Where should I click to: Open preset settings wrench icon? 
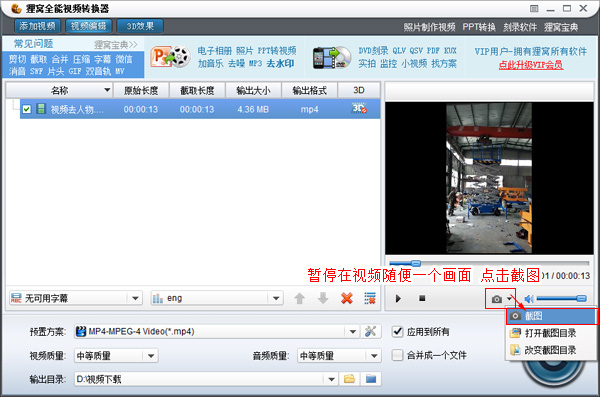tap(370, 332)
